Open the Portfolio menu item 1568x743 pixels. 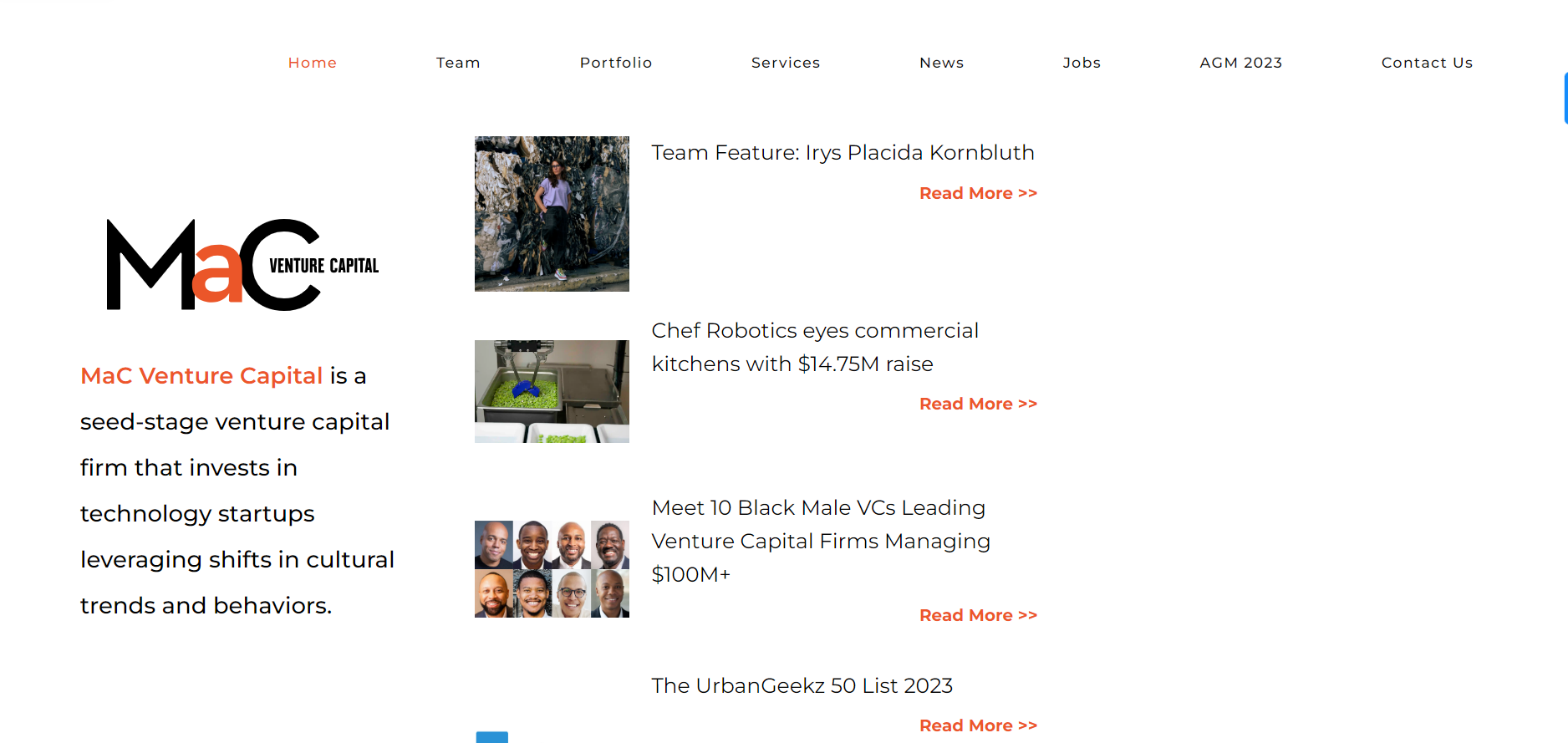[x=616, y=63]
